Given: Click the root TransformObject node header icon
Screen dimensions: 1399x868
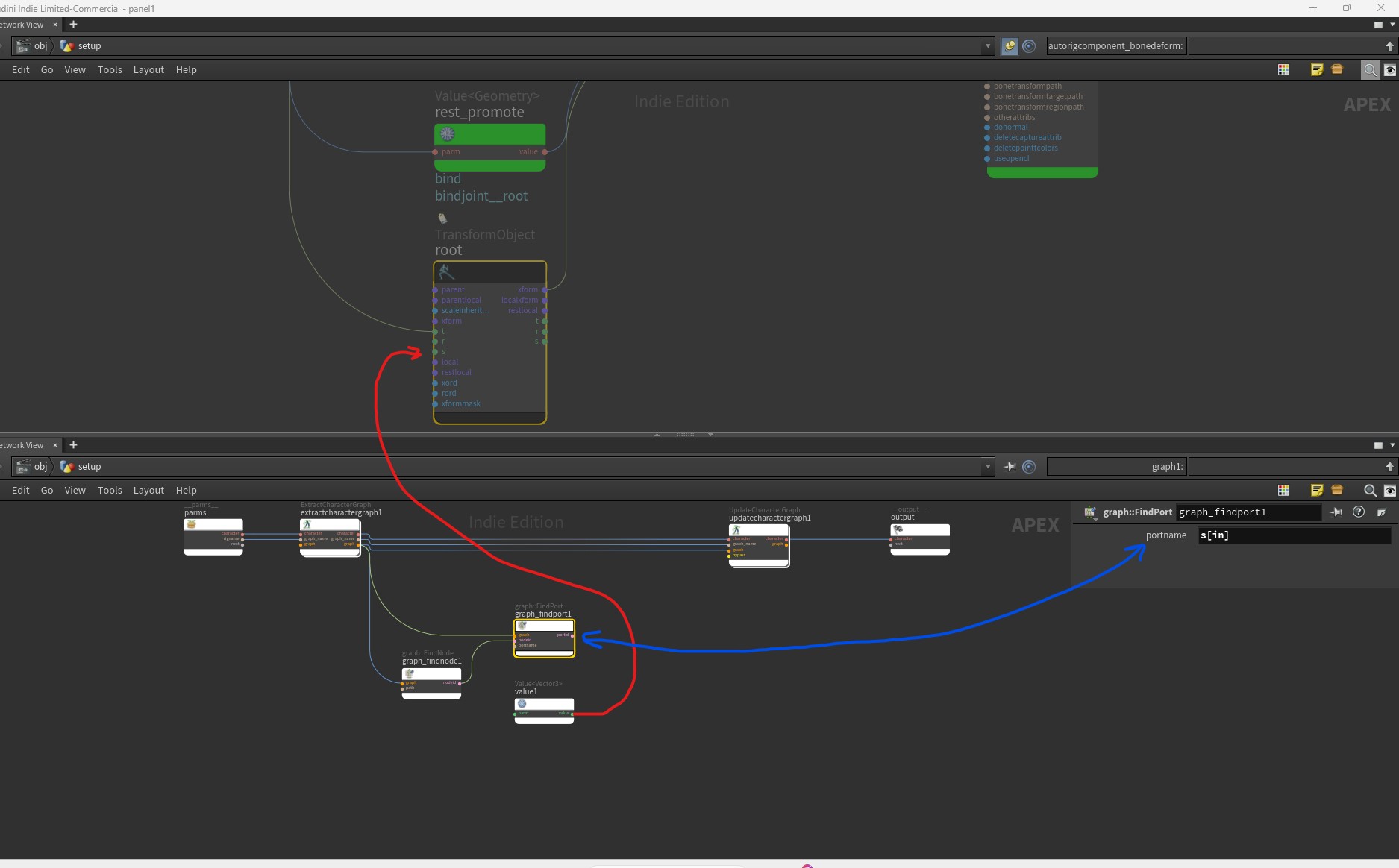Looking at the screenshot, I should 446,271.
